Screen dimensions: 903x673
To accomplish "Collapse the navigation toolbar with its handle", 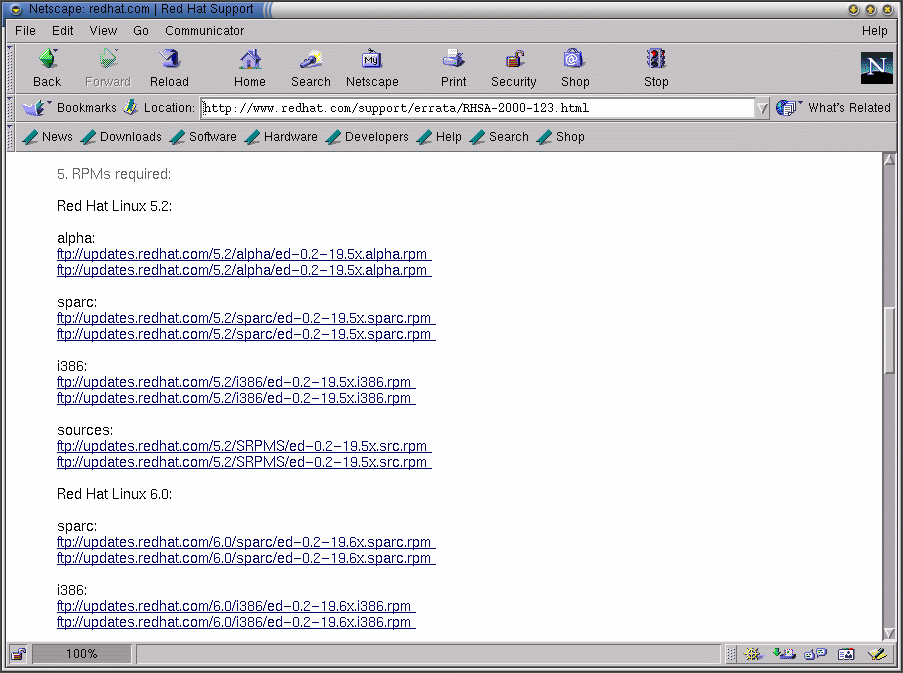I will (x=10, y=68).
